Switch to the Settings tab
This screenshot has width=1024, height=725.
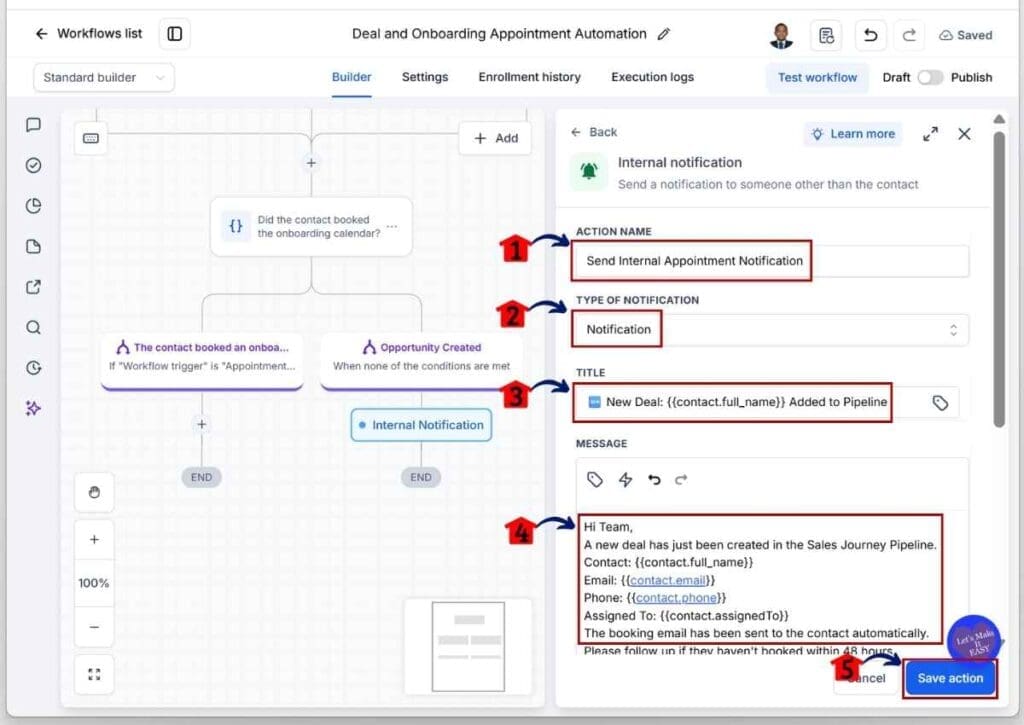pos(424,77)
